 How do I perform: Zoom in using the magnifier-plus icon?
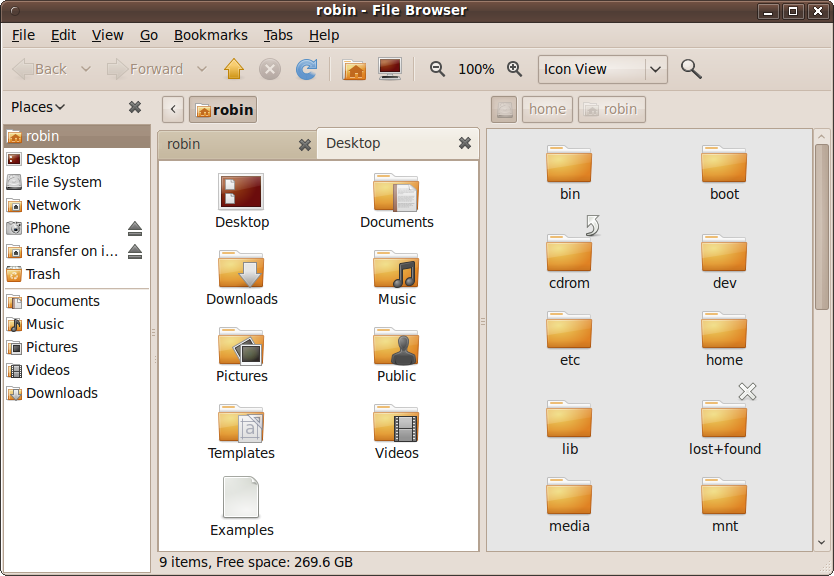[515, 69]
